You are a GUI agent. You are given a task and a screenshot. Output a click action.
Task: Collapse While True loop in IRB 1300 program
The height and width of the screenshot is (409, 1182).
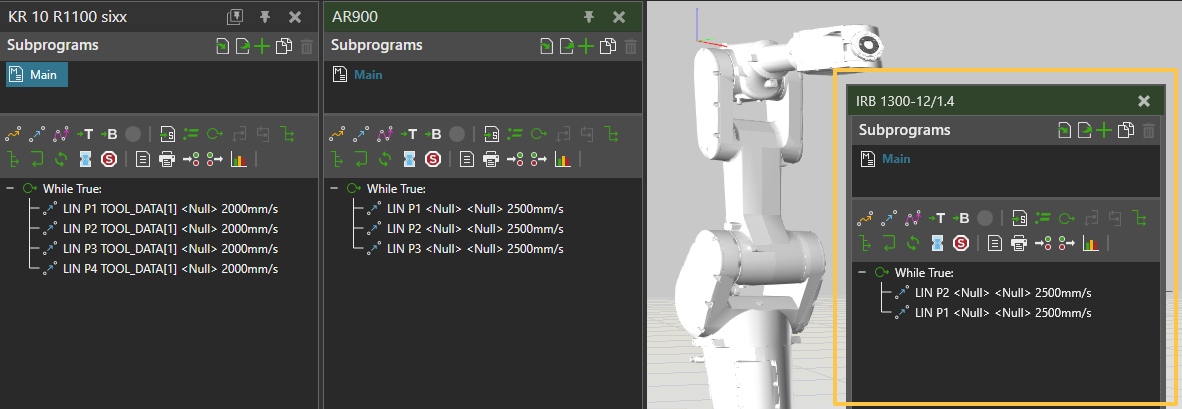coord(862,272)
